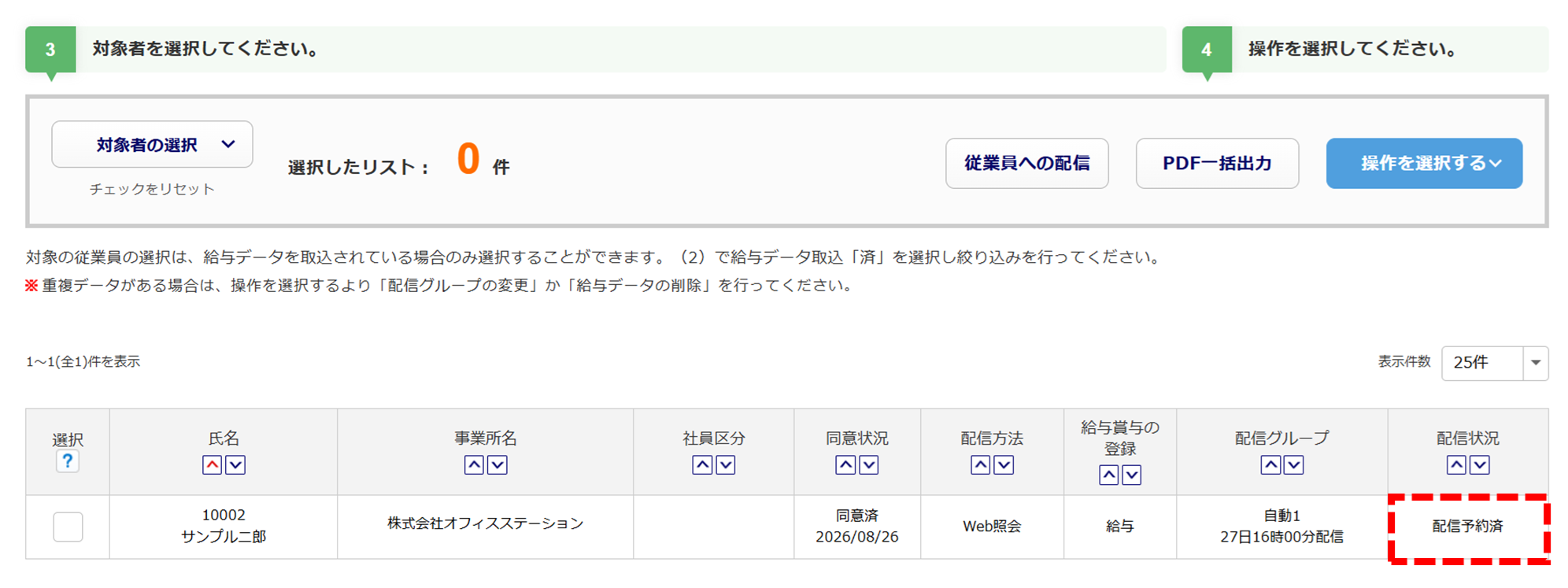Select step 3 対象者を選択してください header
Image resolution: width=1568 pixels, height=588 pixels.
(x=595, y=49)
